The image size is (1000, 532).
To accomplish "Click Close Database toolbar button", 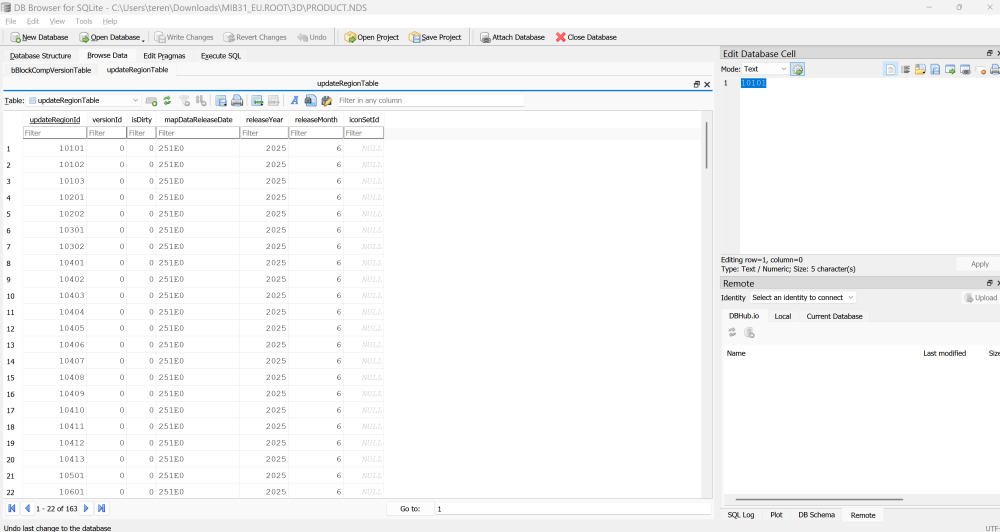I will pos(586,37).
